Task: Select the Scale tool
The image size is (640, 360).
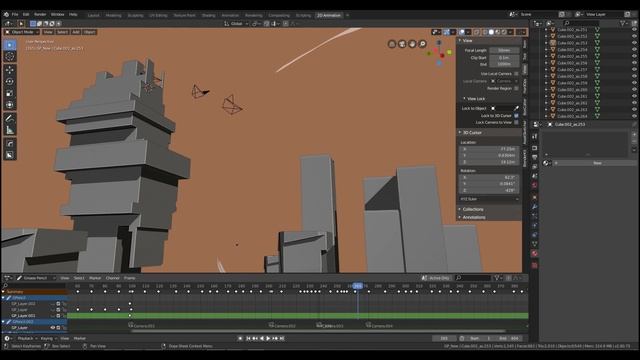Action: click(10, 93)
